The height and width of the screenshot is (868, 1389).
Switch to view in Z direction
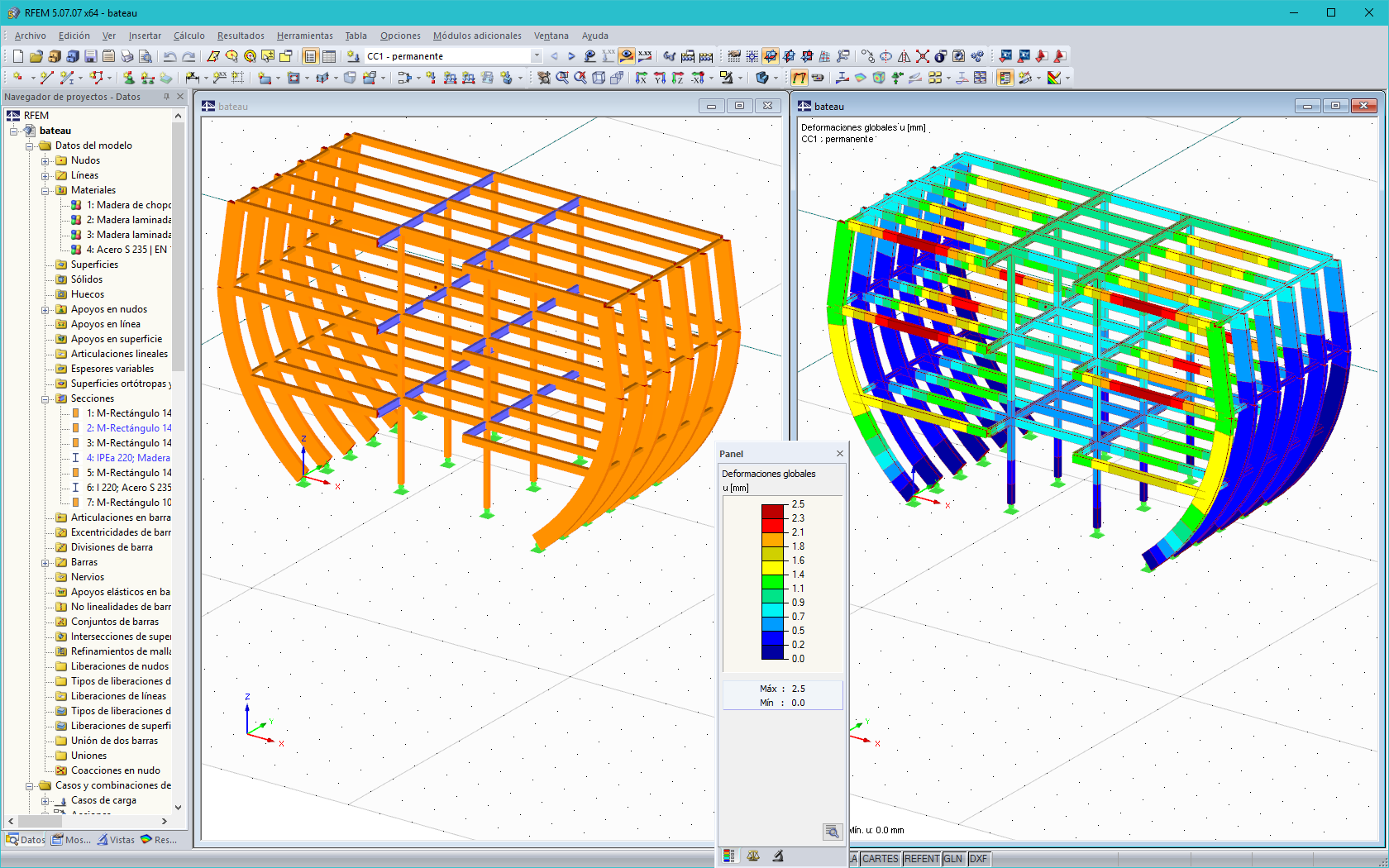pyautogui.click(x=678, y=78)
